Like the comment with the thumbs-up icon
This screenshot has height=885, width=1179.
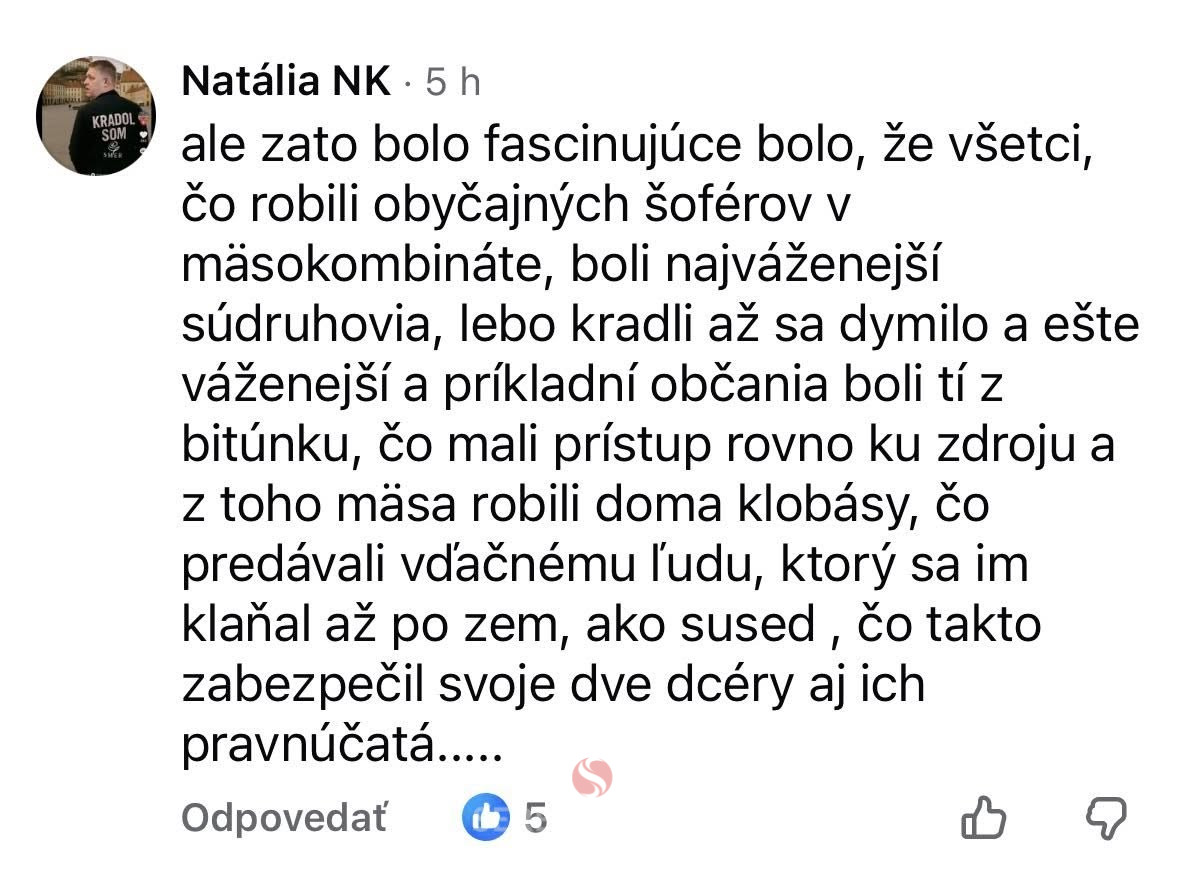point(982,818)
